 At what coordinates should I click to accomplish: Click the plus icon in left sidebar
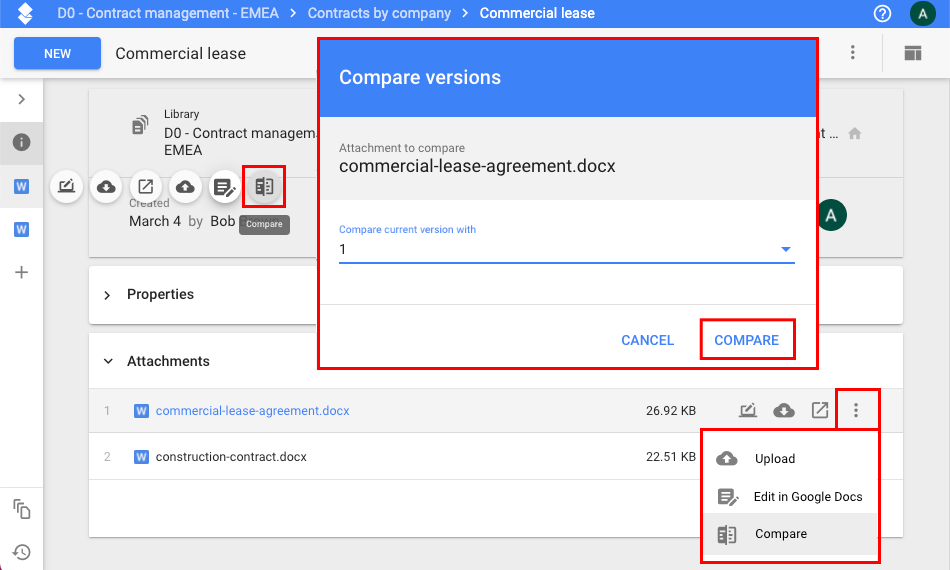click(x=21, y=273)
